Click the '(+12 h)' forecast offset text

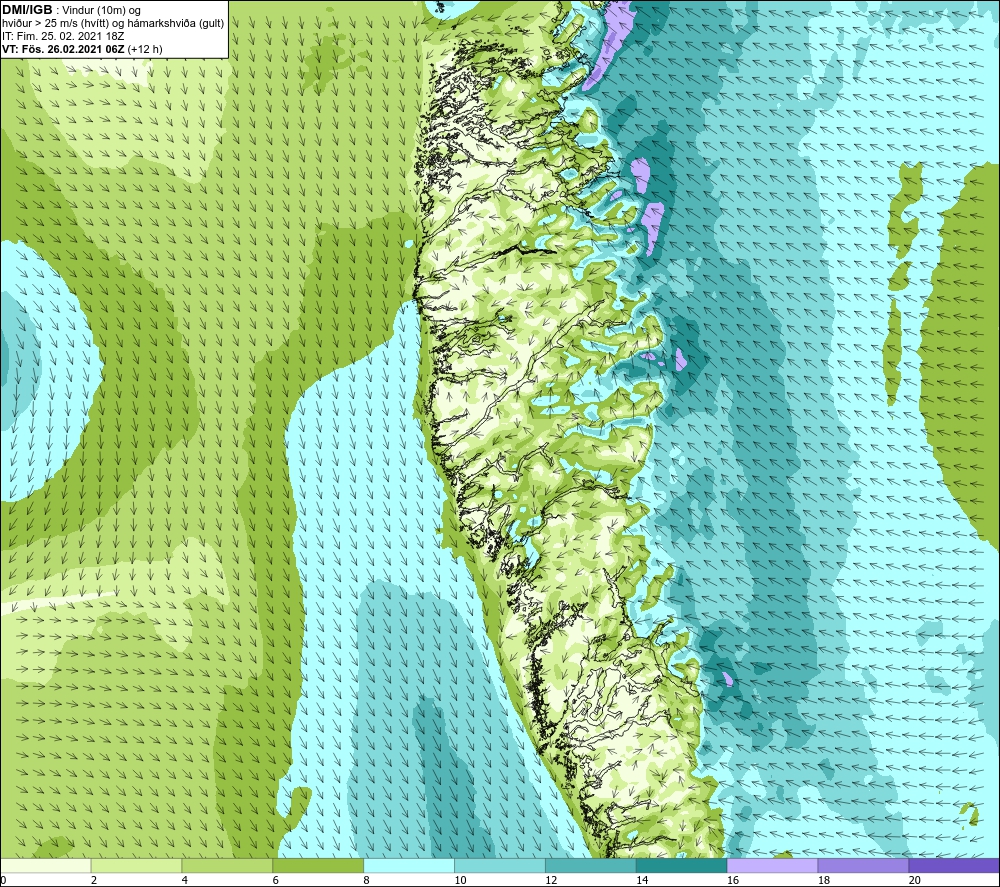click(x=145, y=49)
